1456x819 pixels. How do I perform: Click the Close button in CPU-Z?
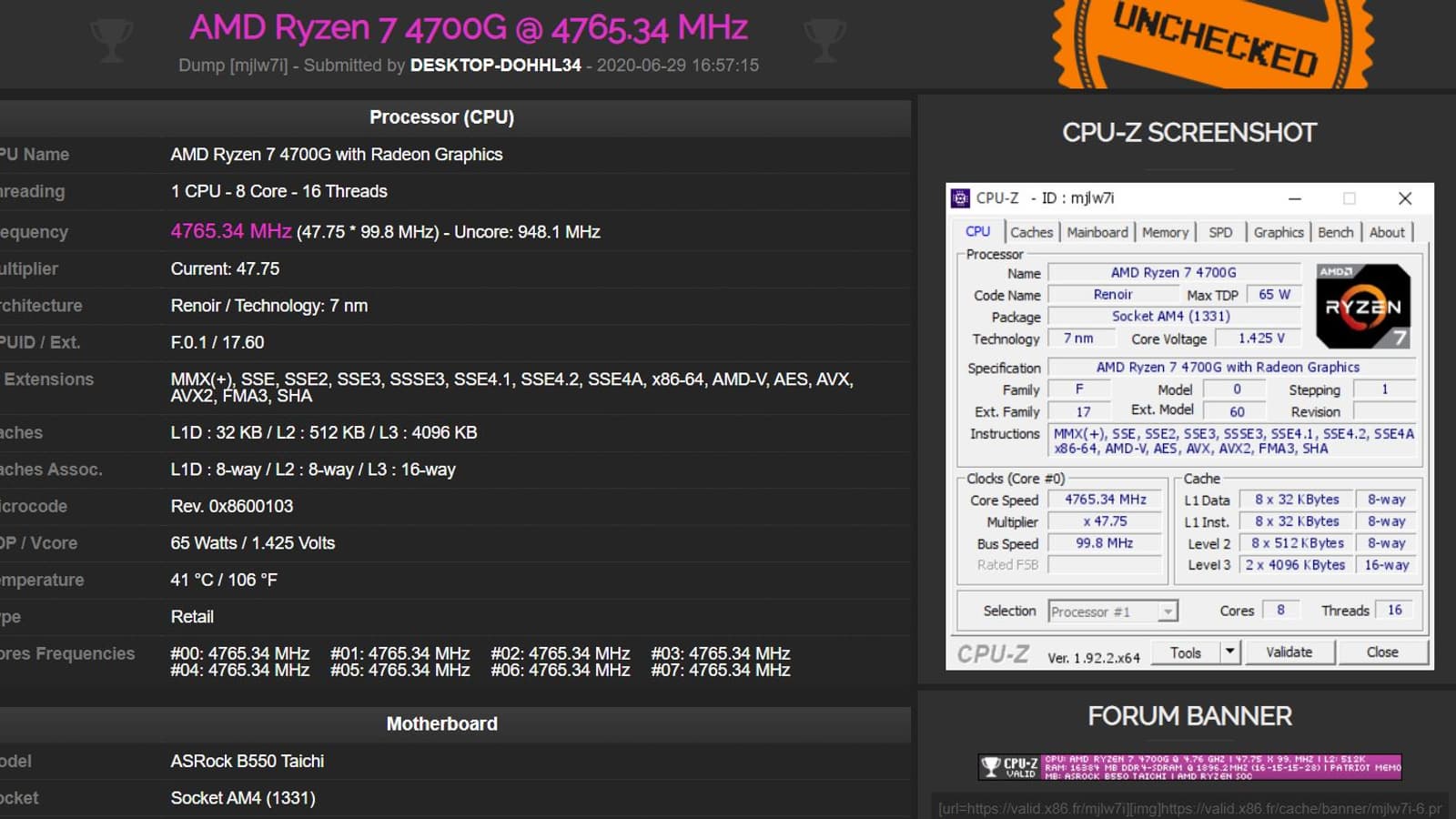point(1382,652)
